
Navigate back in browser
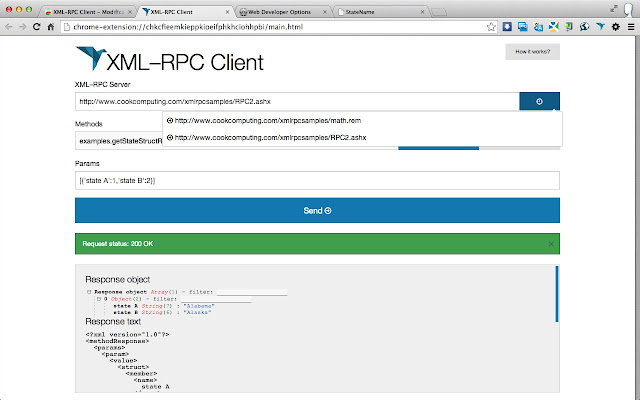9,27
